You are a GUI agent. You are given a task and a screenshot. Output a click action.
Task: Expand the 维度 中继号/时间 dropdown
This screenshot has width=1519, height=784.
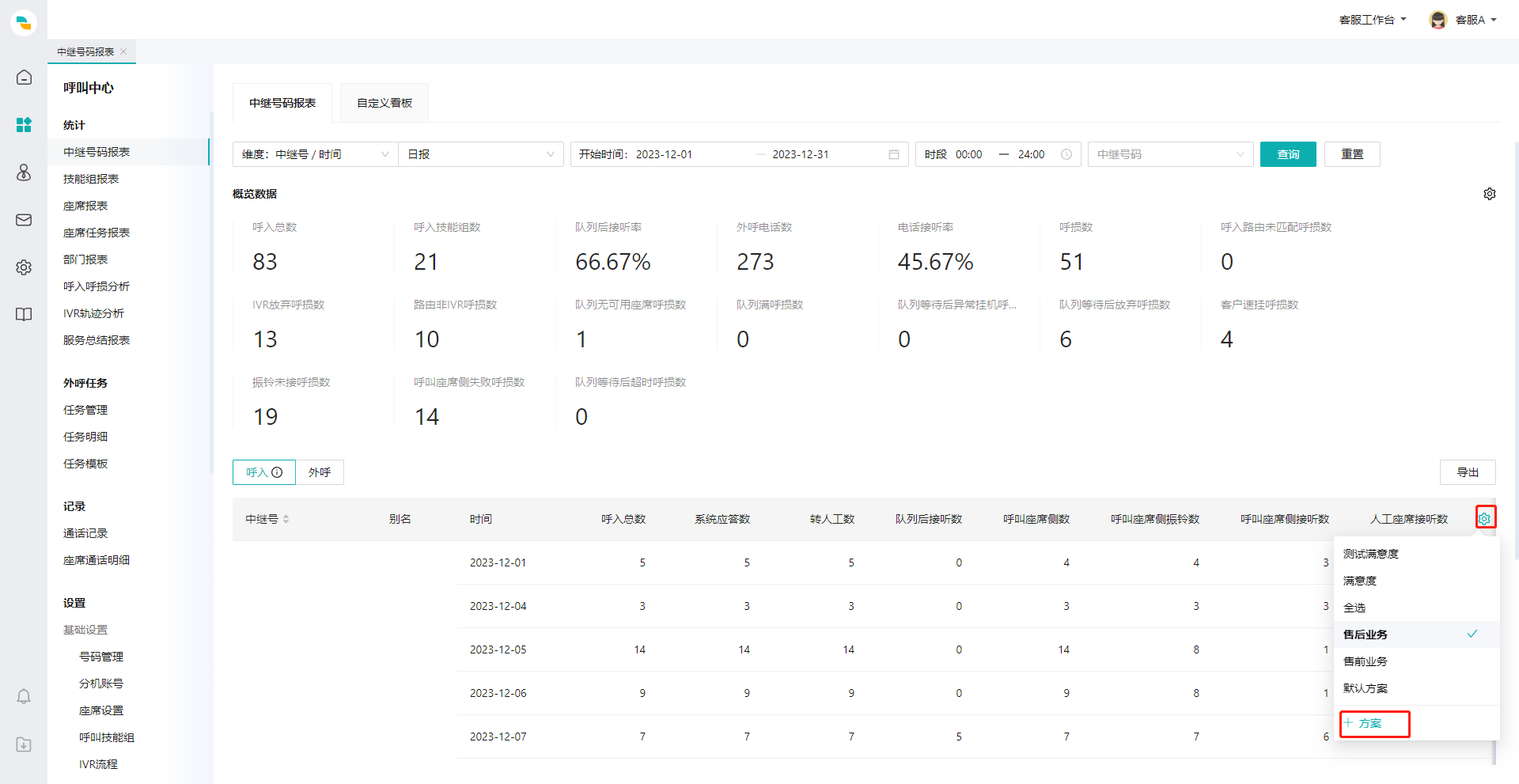coord(315,154)
